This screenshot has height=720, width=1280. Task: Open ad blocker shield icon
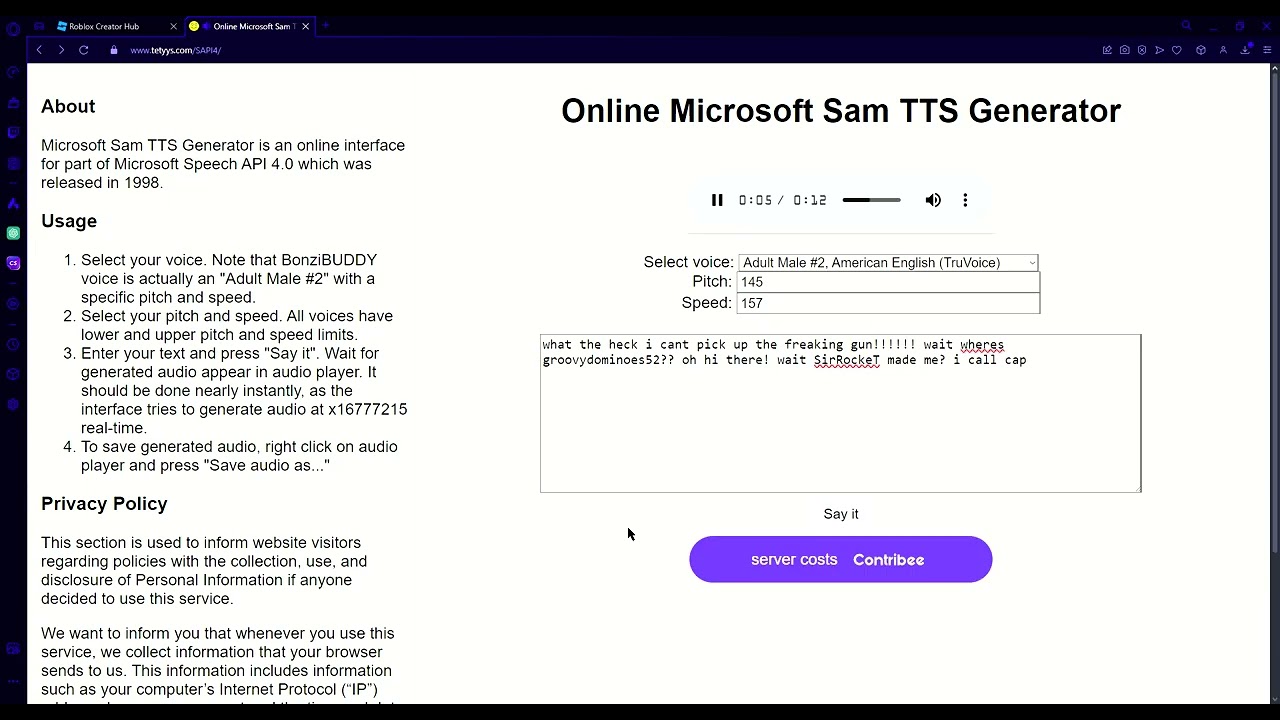click(x=1142, y=50)
